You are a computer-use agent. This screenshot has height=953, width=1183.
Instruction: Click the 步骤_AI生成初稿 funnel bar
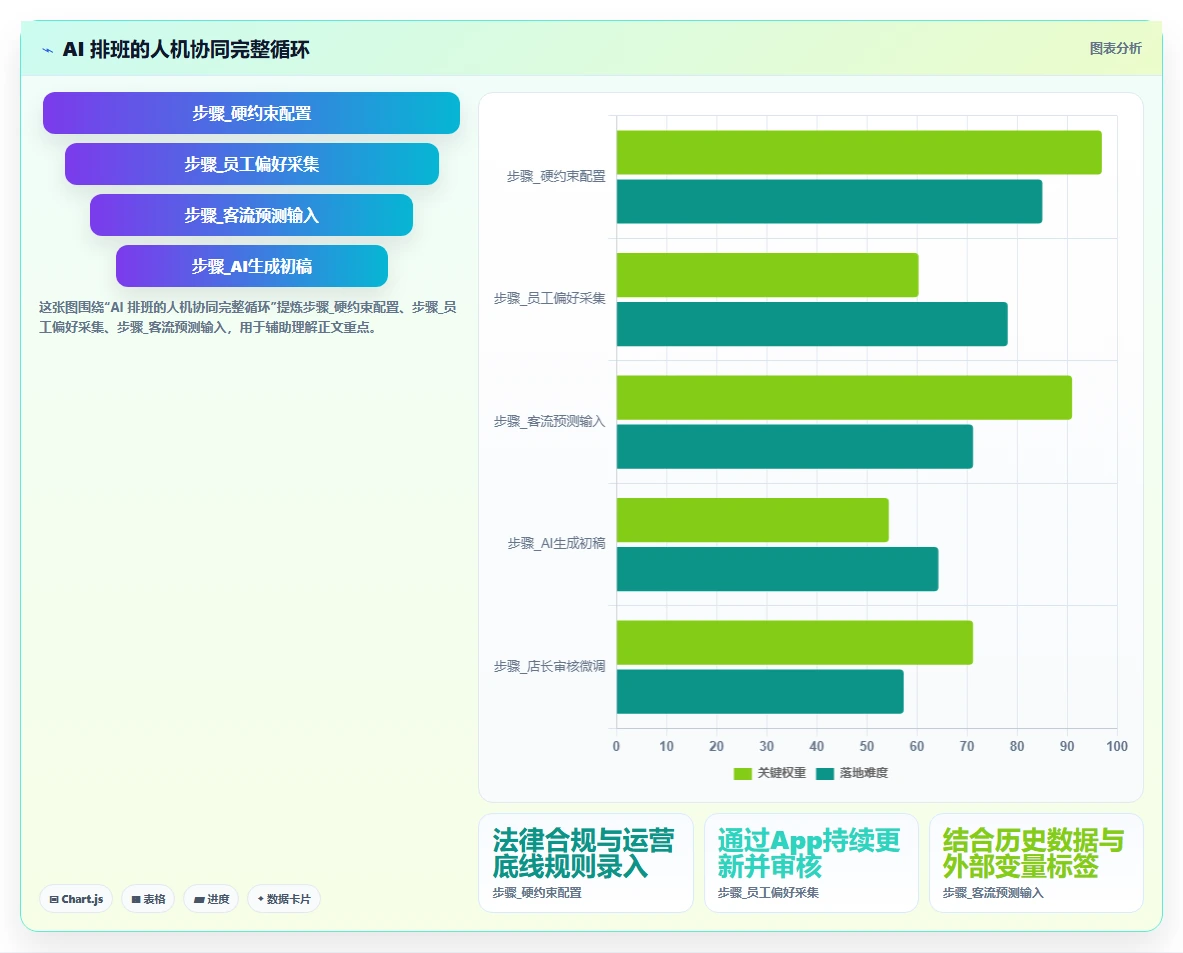point(251,266)
